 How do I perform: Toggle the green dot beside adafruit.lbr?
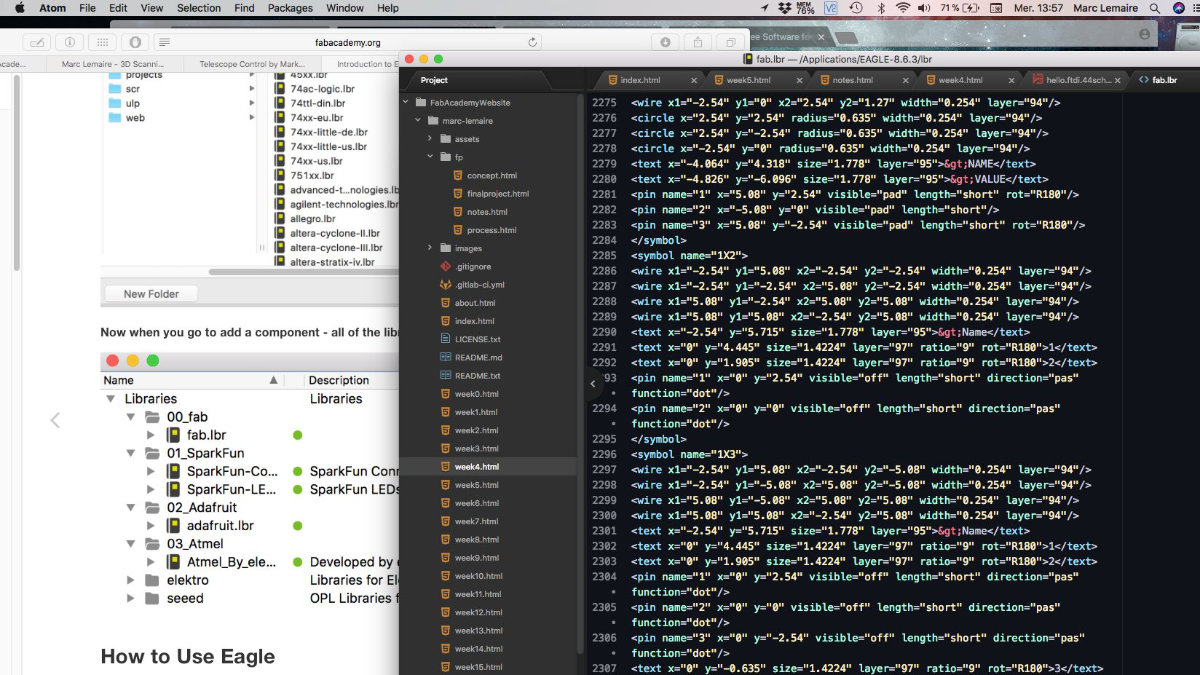pos(297,525)
